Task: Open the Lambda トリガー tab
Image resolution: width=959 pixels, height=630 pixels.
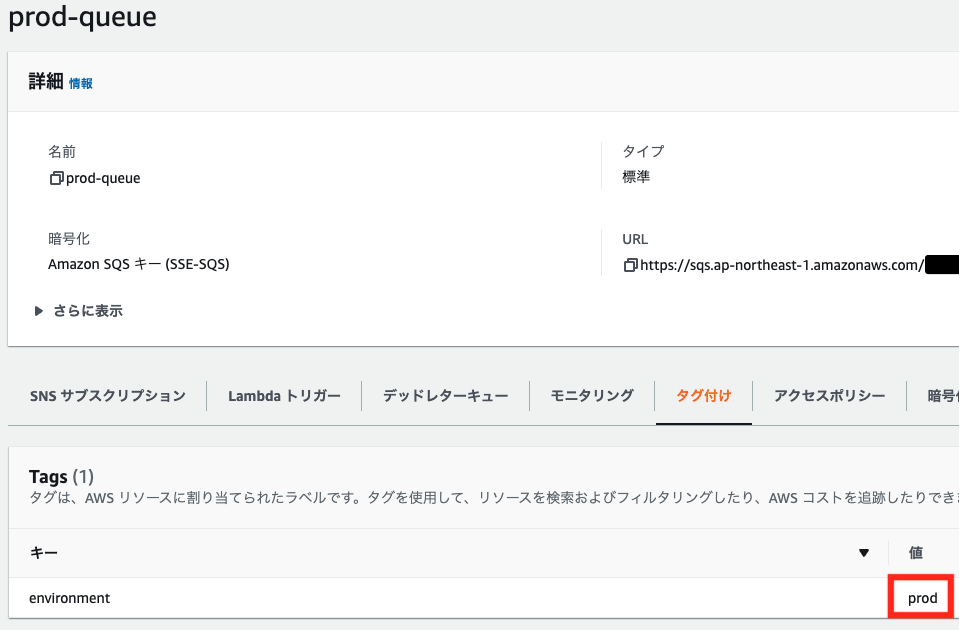Action: coord(284,395)
